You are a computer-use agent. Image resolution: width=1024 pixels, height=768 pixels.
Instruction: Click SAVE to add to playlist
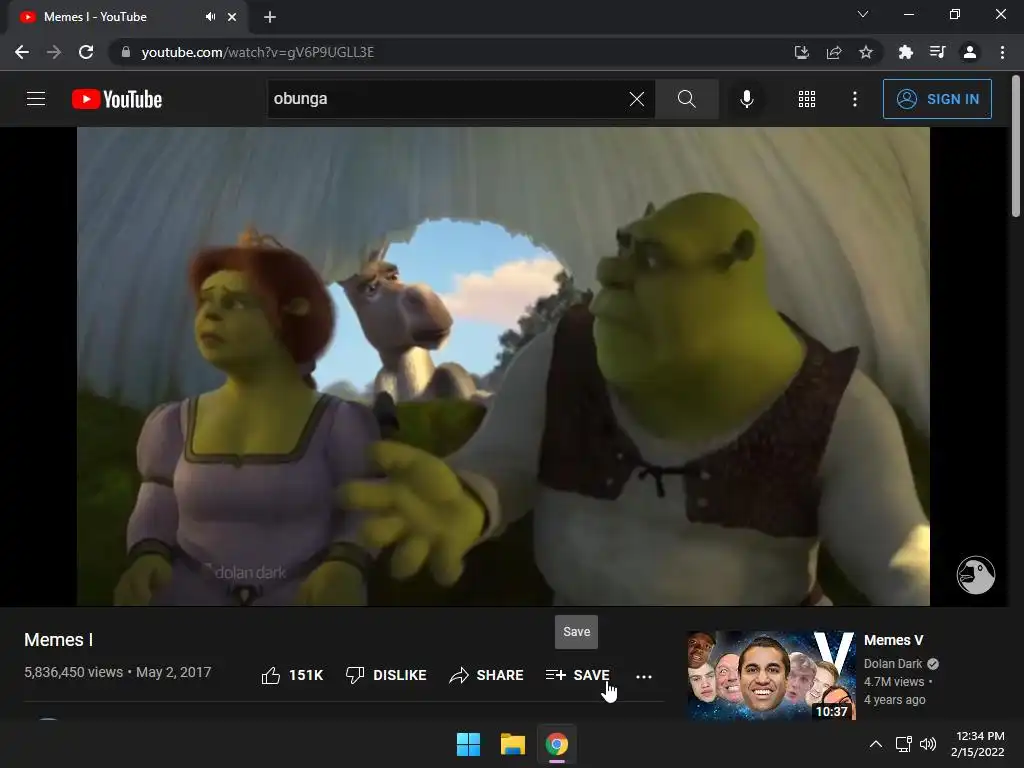click(x=577, y=675)
